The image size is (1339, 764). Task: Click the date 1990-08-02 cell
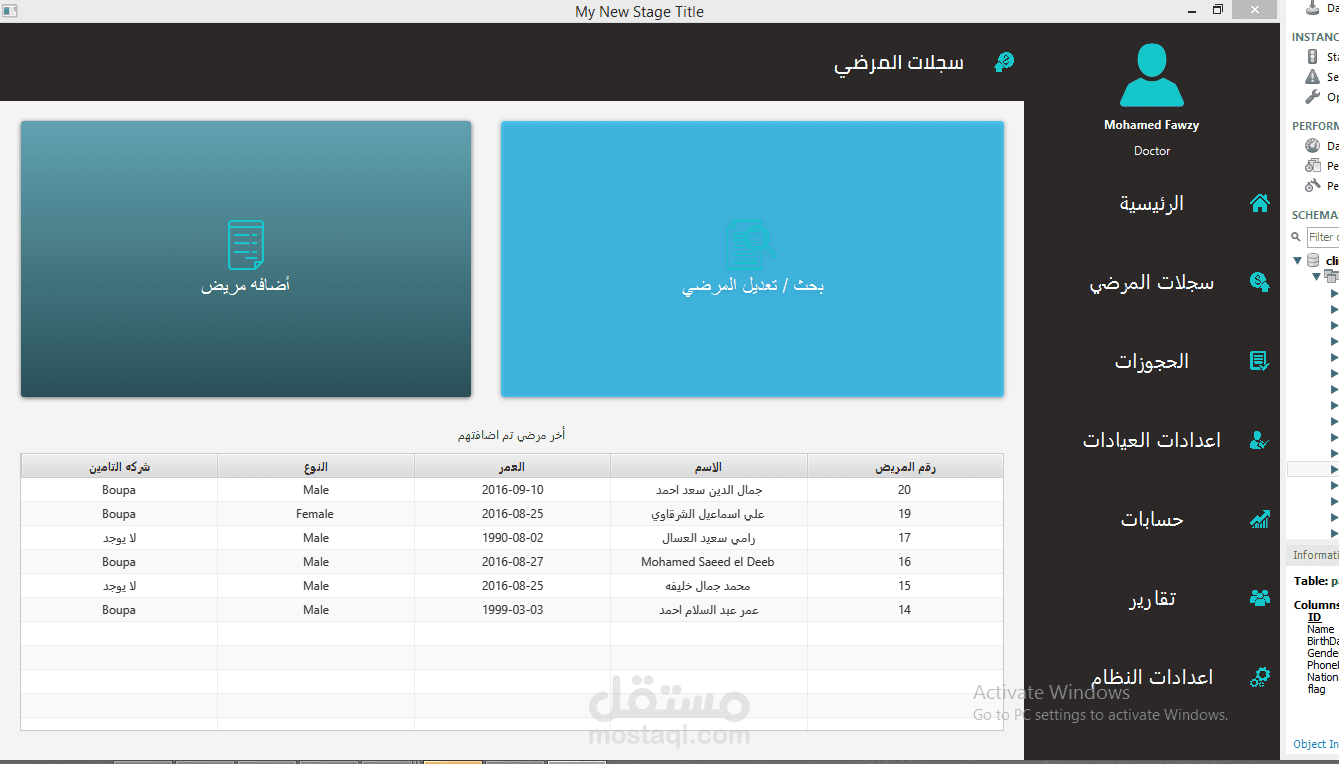click(512, 538)
